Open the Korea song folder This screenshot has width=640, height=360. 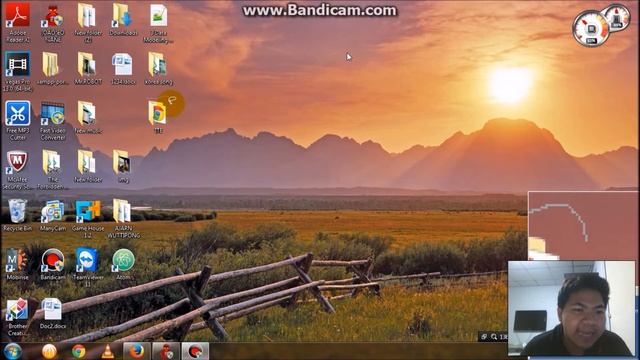(x=158, y=68)
